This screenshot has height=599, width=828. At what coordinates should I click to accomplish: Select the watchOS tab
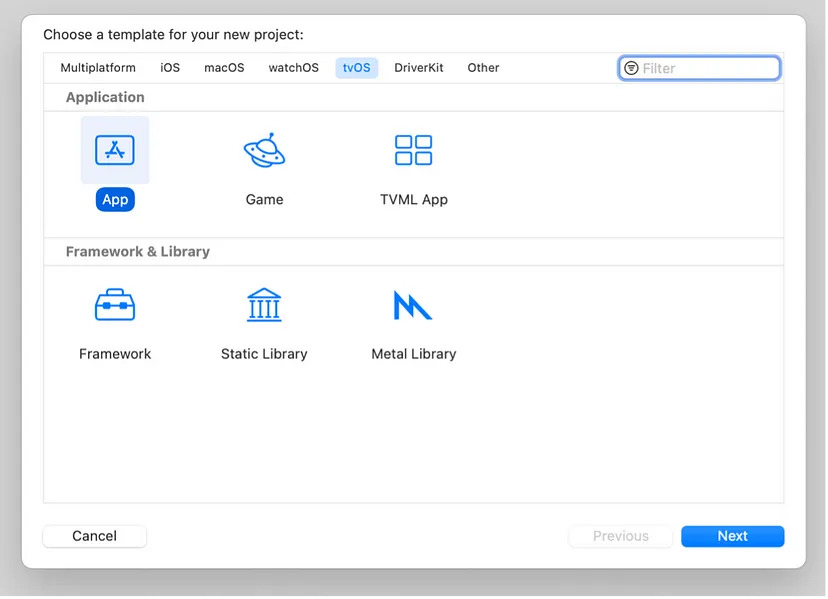click(x=294, y=68)
